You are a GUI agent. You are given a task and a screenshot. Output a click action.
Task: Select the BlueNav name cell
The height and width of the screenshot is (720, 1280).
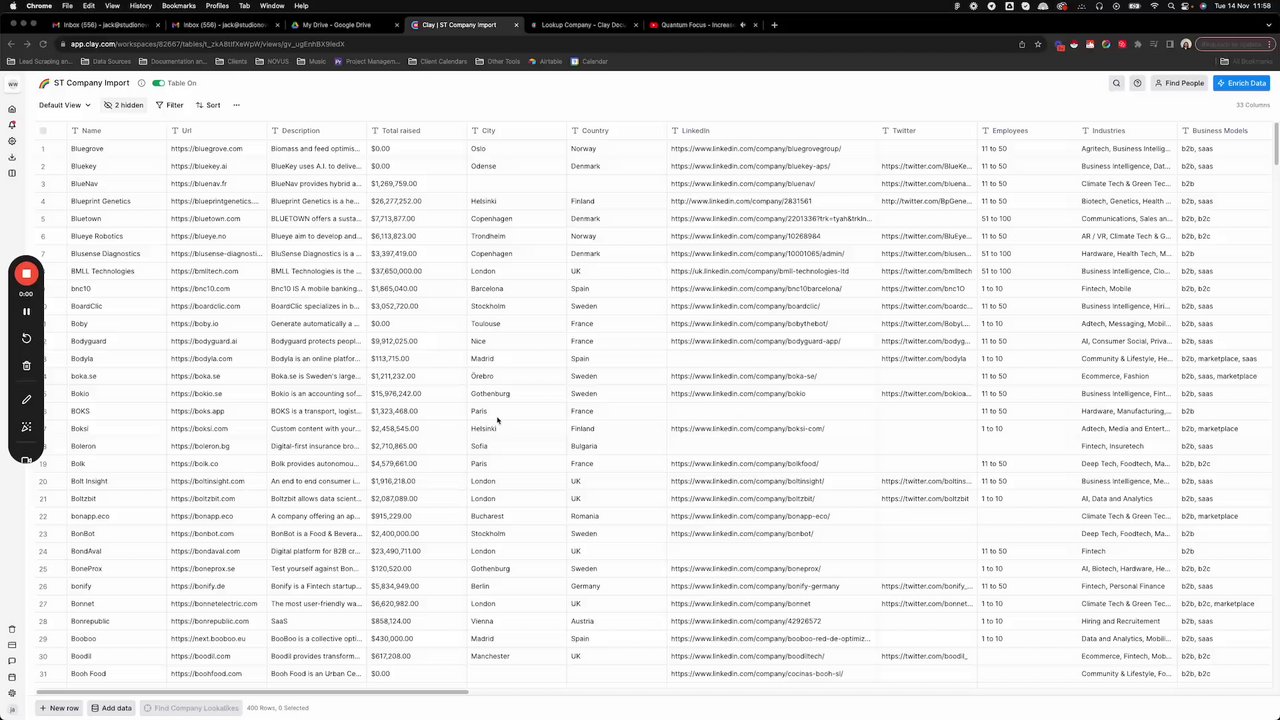(x=117, y=184)
